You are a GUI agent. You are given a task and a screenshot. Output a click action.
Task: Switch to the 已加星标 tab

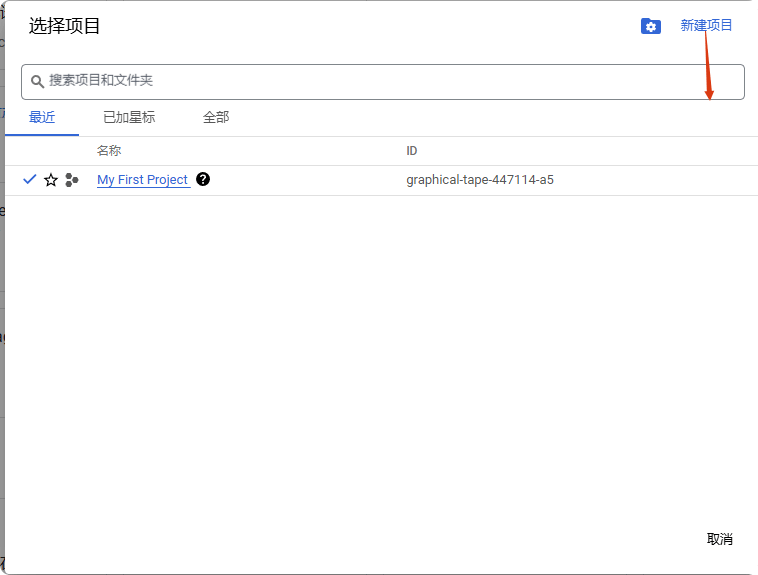coord(129,117)
